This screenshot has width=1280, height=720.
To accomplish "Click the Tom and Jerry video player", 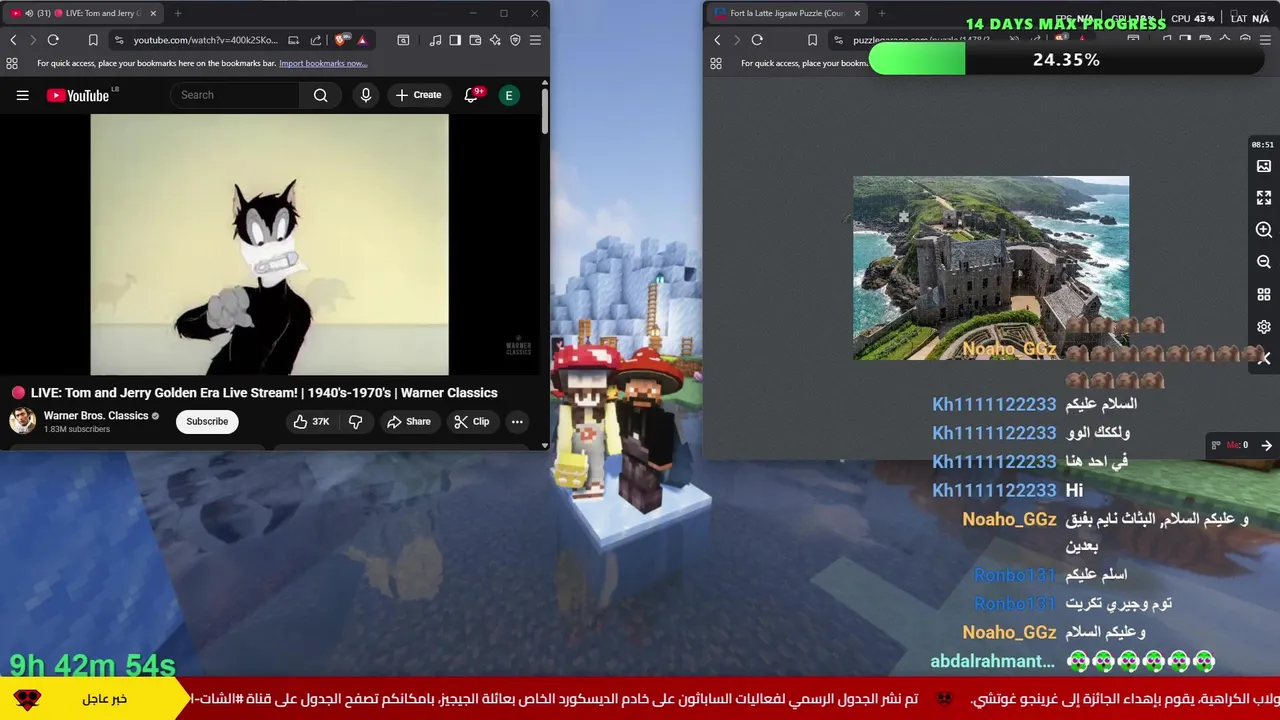I will pyautogui.click(x=269, y=244).
